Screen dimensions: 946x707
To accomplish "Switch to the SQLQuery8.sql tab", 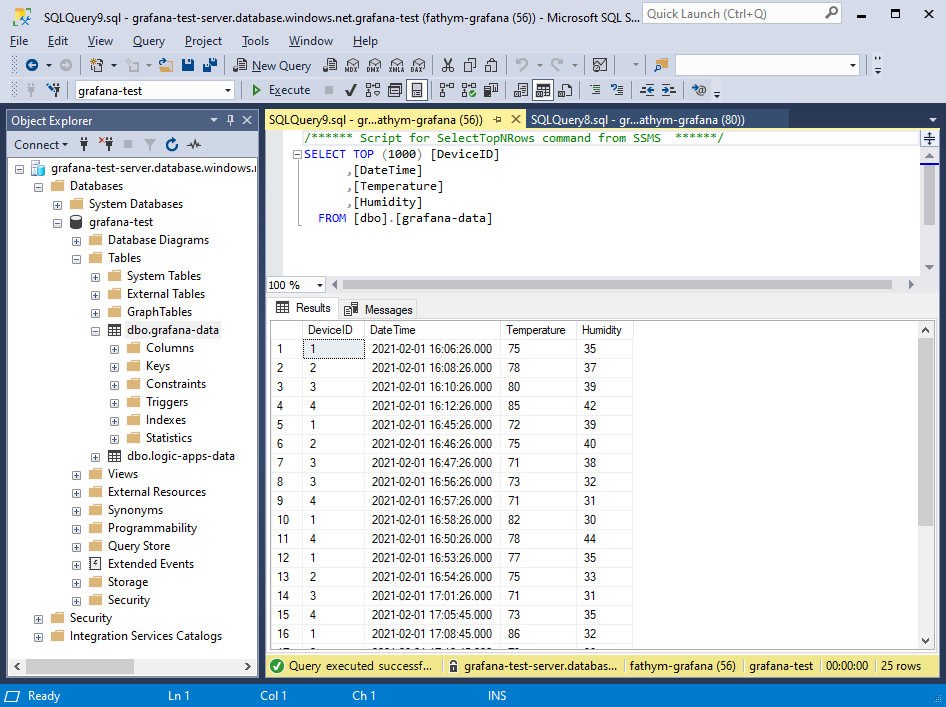I will click(x=637, y=119).
